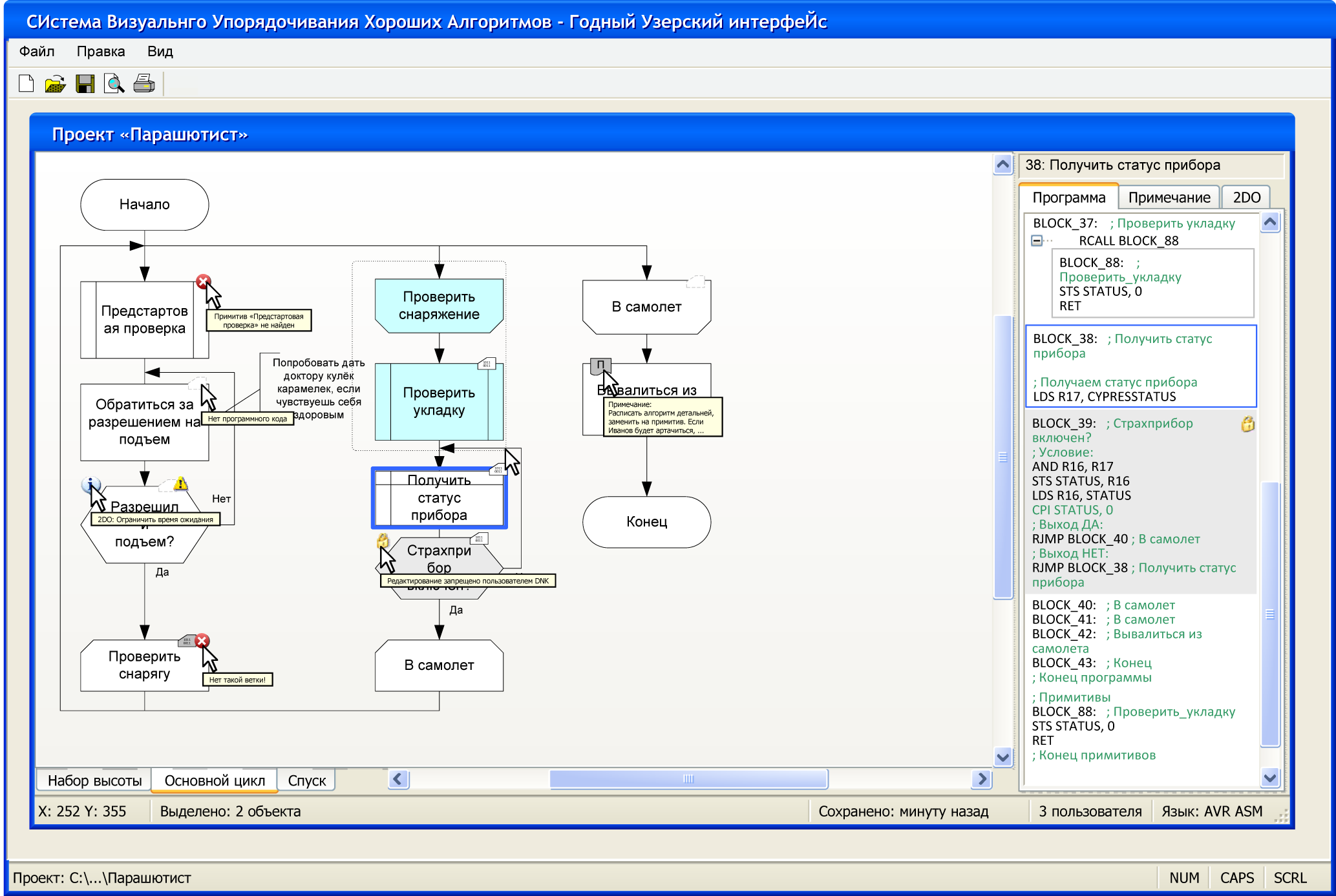Click red error icon on Предстартовая проверка block
Screen dimensions: 1336x896
coord(203,282)
